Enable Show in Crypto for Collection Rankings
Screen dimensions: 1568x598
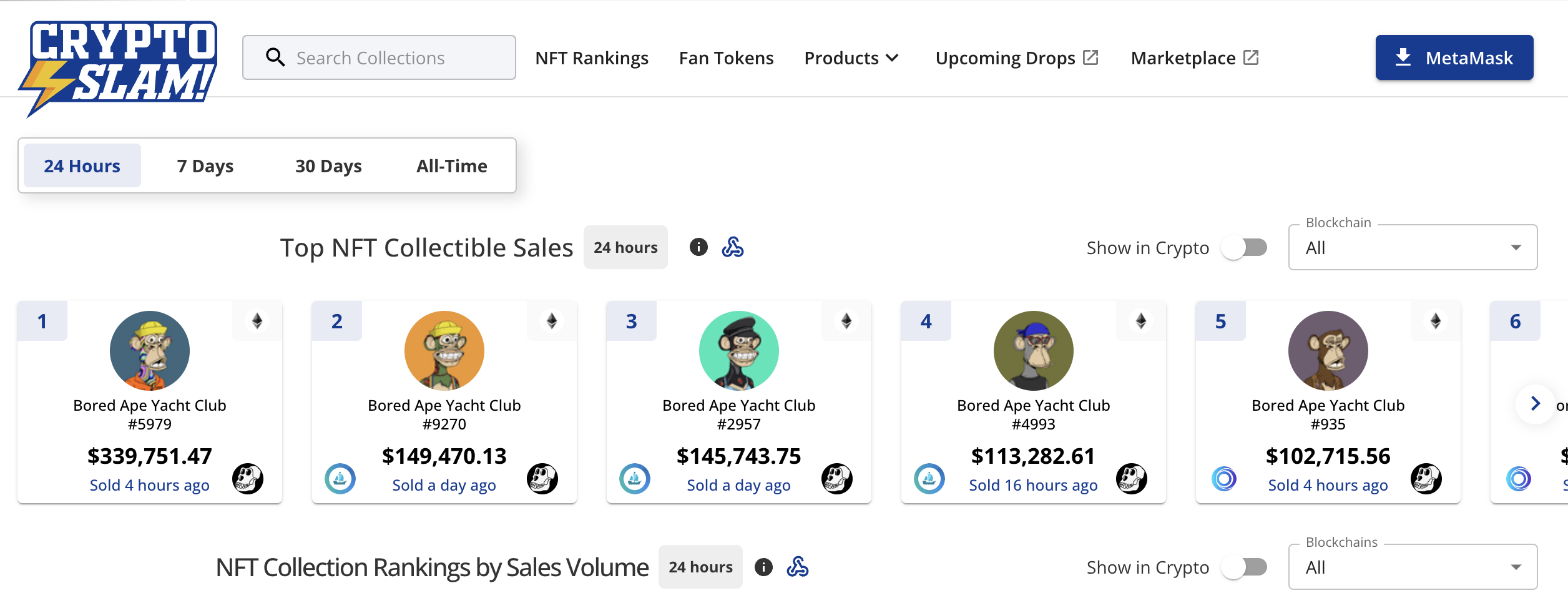pyautogui.click(x=1245, y=567)
